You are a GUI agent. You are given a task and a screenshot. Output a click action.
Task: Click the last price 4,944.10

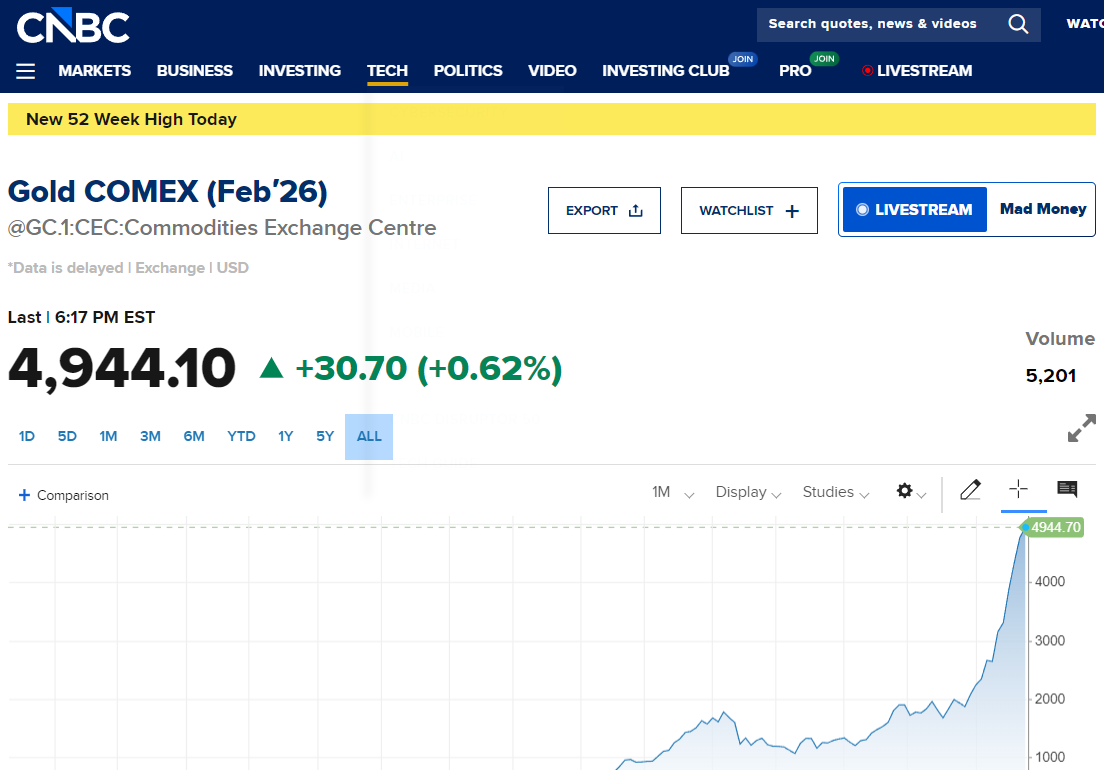click(x=122, y=367)
